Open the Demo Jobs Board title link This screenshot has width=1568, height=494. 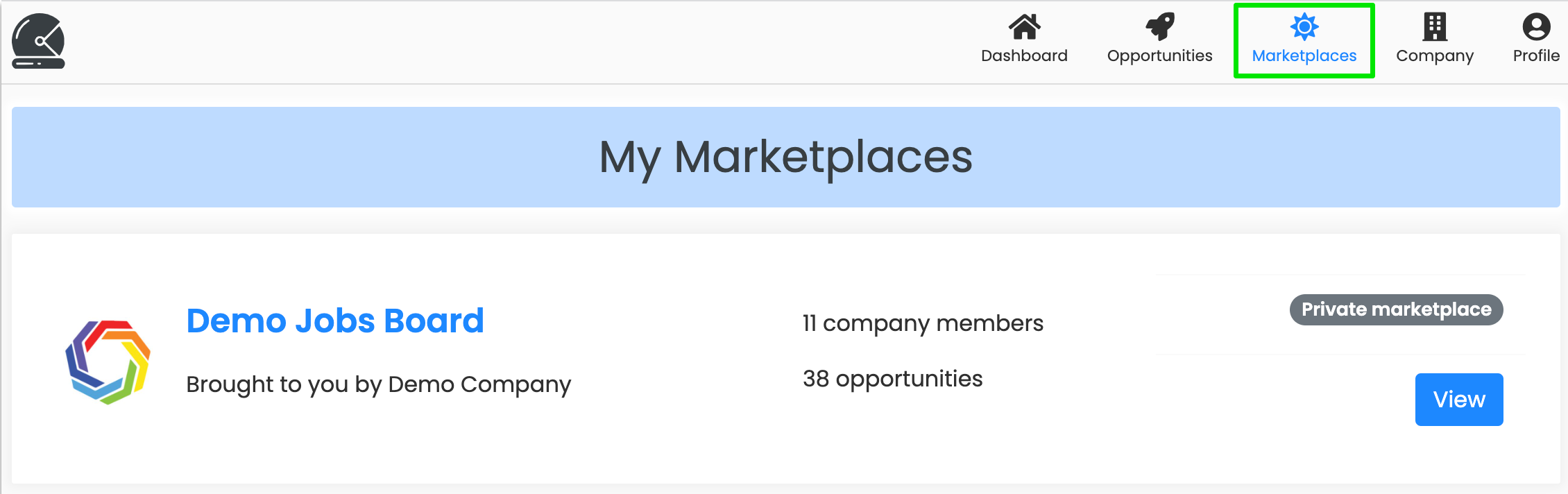pos(335,321)
